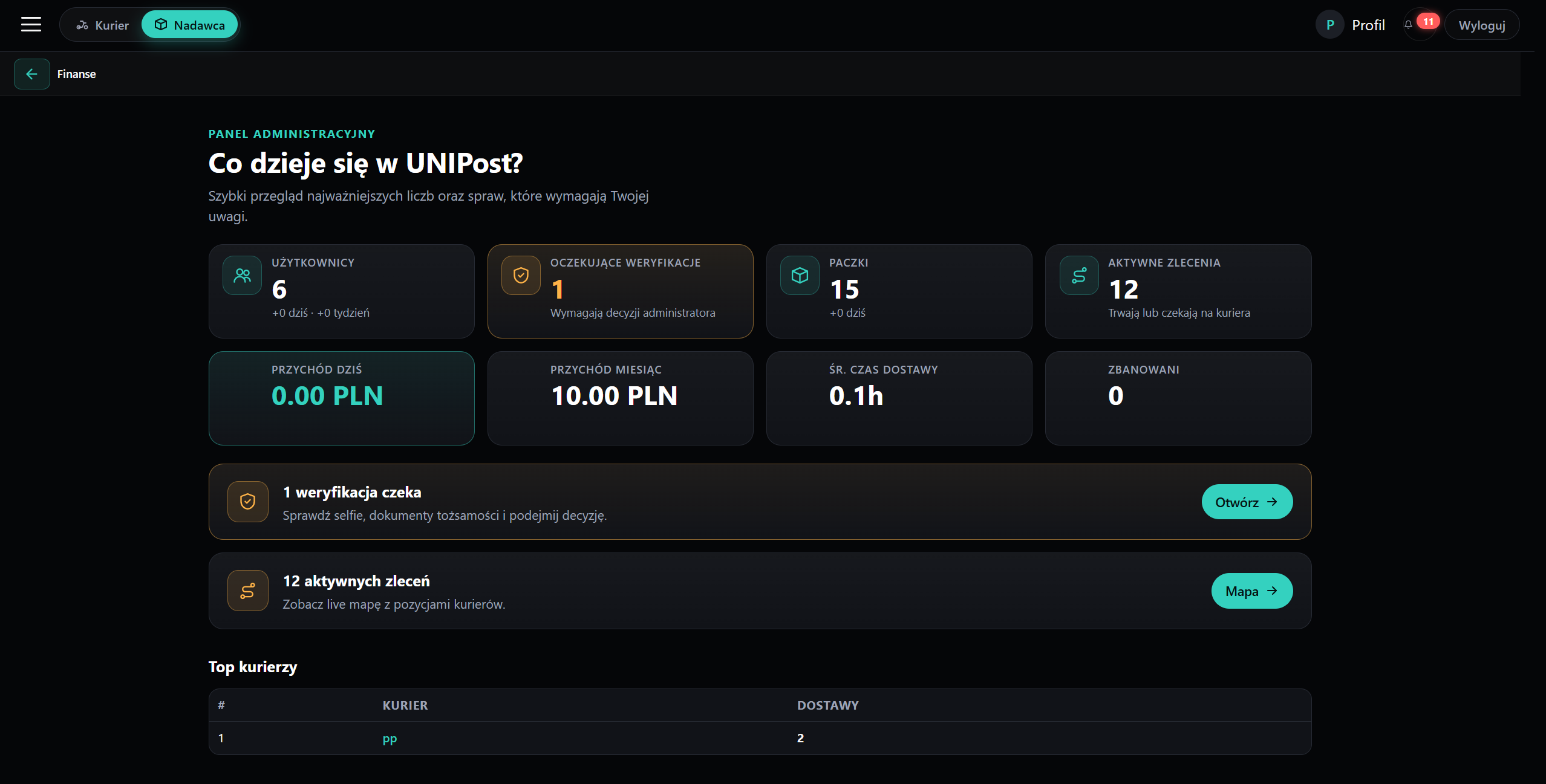Open courier 'pp' in Top kurierzy table
The height and width of the screenshot is (784, 1546).
(x=390, y=739)
